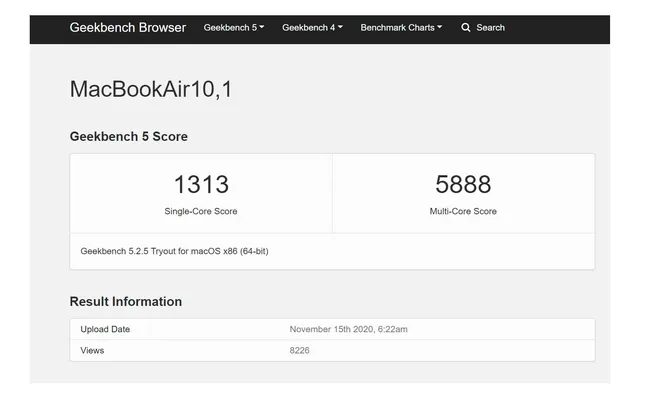
Task: Click the Geekbench Browser logo link
Action: point(128,27)
